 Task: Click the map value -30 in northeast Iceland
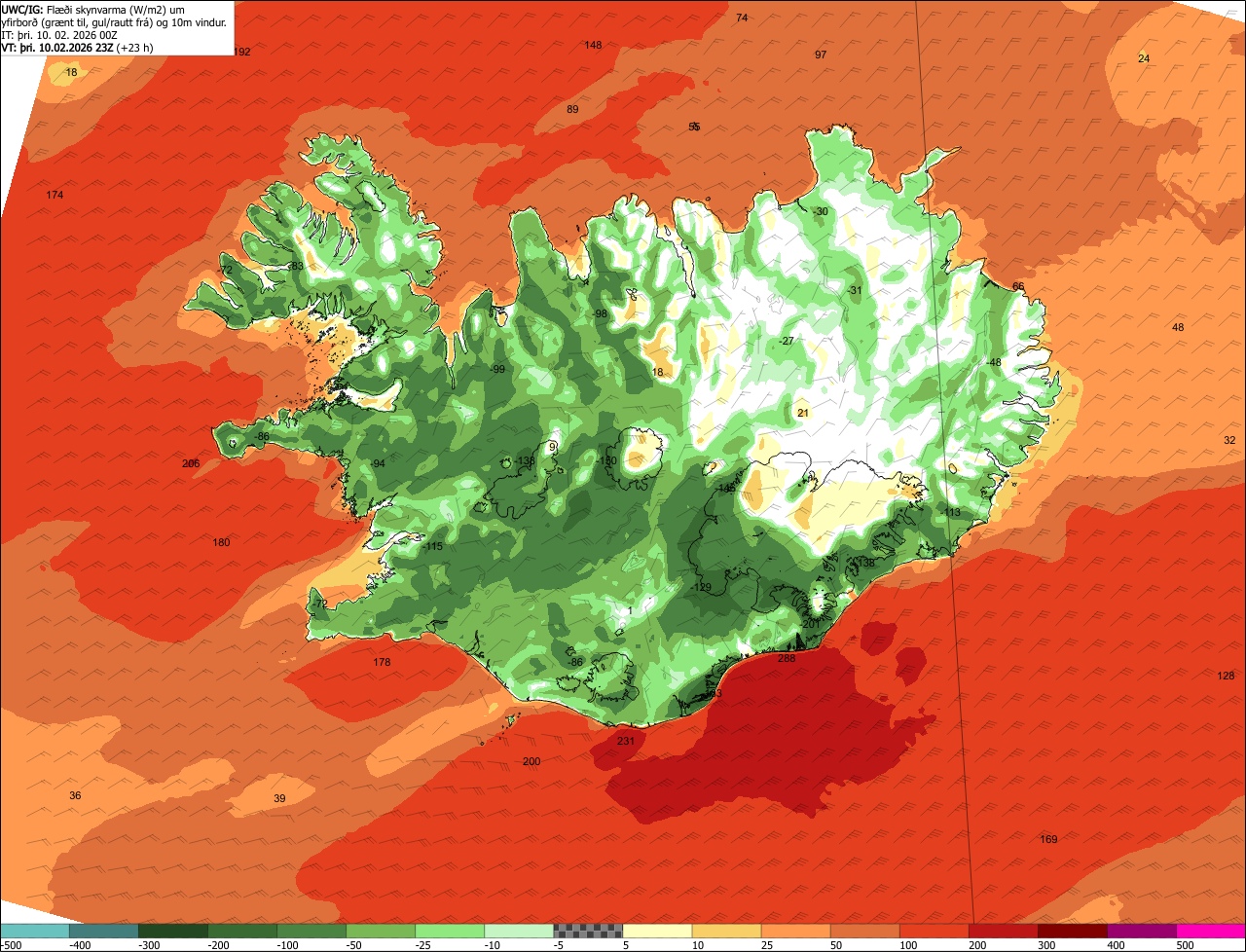pyautogui.click(x=821, y=211)
